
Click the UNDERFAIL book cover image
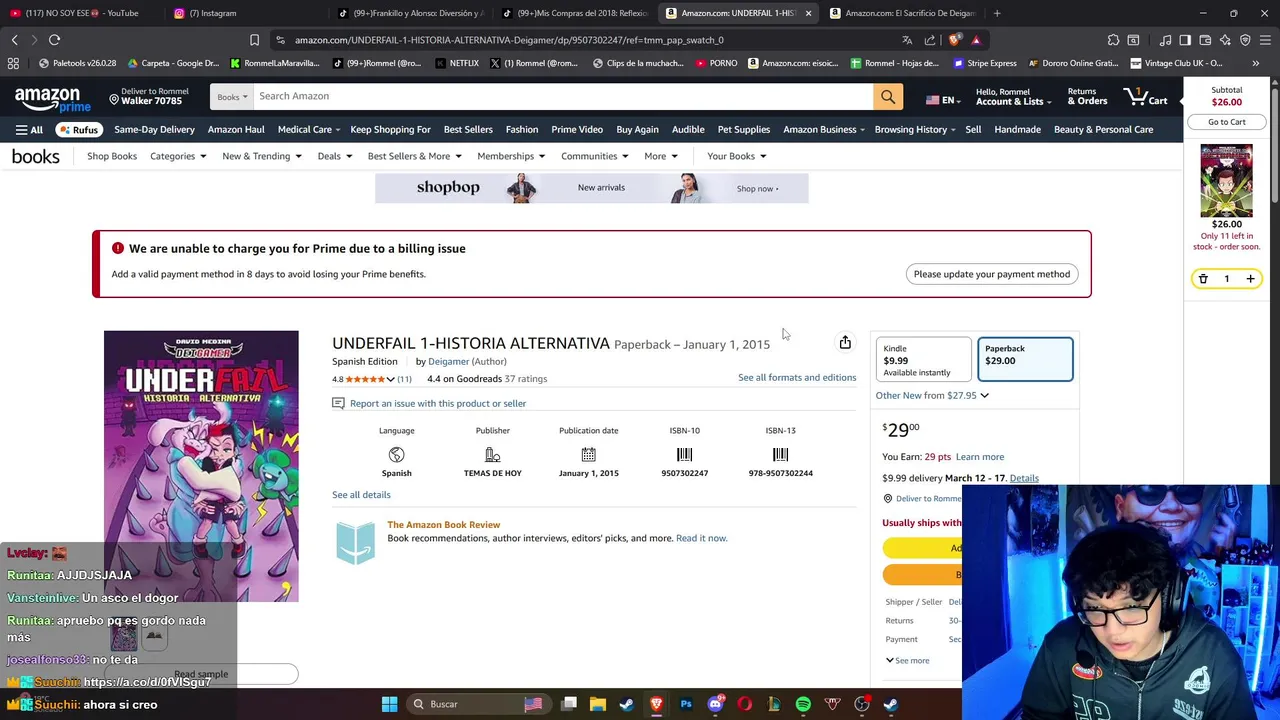(x=201, y=466)
